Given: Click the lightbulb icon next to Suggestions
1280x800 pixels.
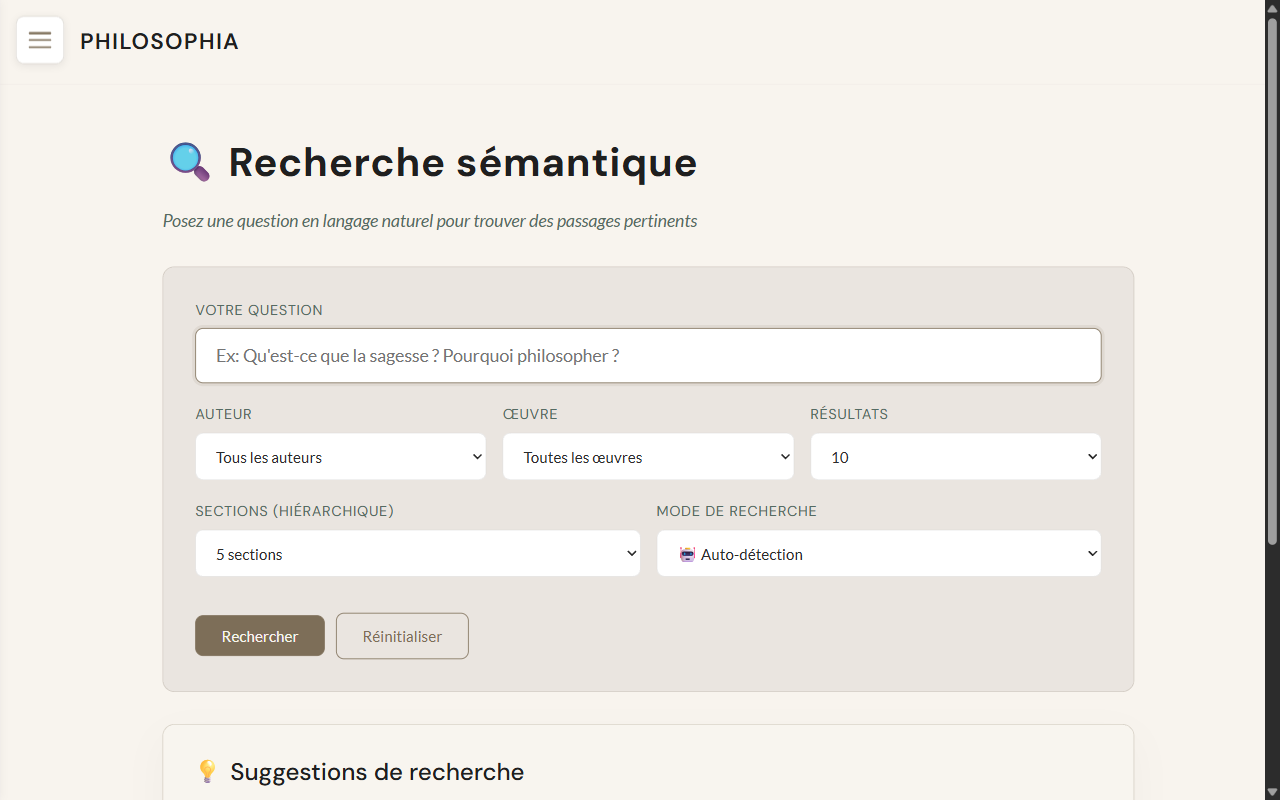Looking at the screenshot, I should click(207, 771).
